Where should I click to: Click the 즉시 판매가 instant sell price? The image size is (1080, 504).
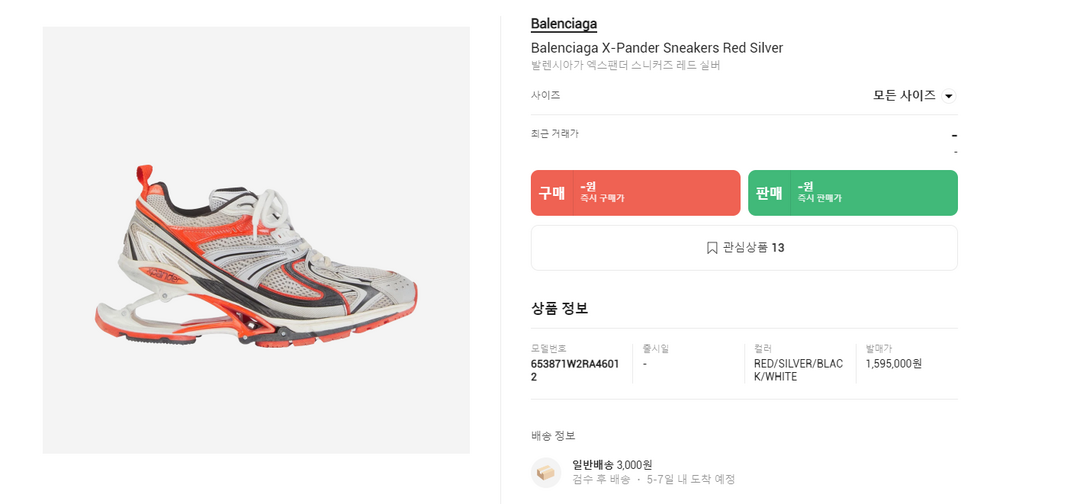pyautogui.click(x=820, y=192)
